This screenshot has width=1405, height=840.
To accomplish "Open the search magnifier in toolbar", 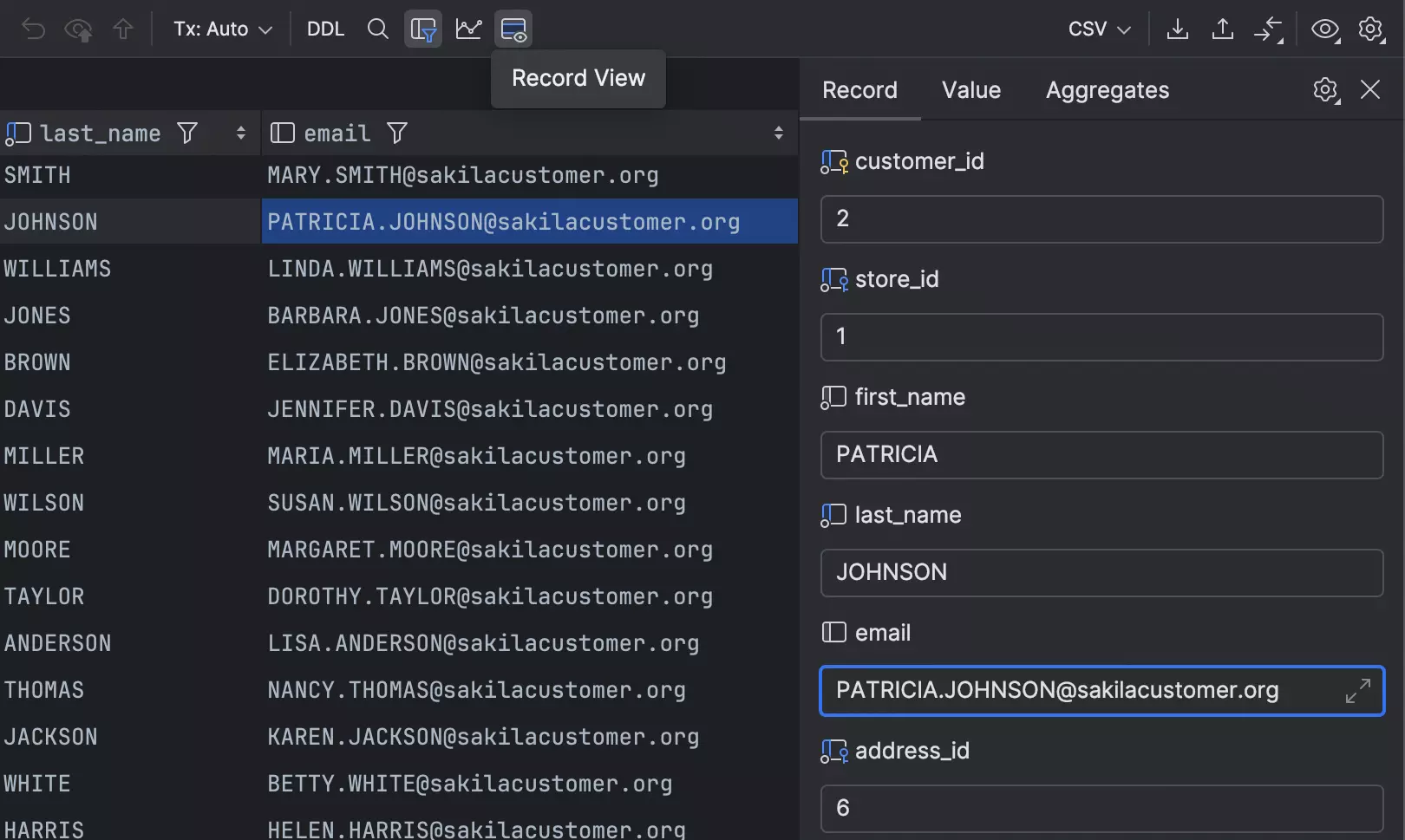I will click(377, 29).
